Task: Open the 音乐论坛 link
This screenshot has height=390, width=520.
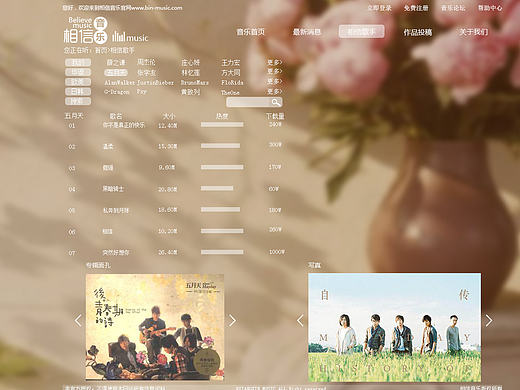Action: [453, 8]
